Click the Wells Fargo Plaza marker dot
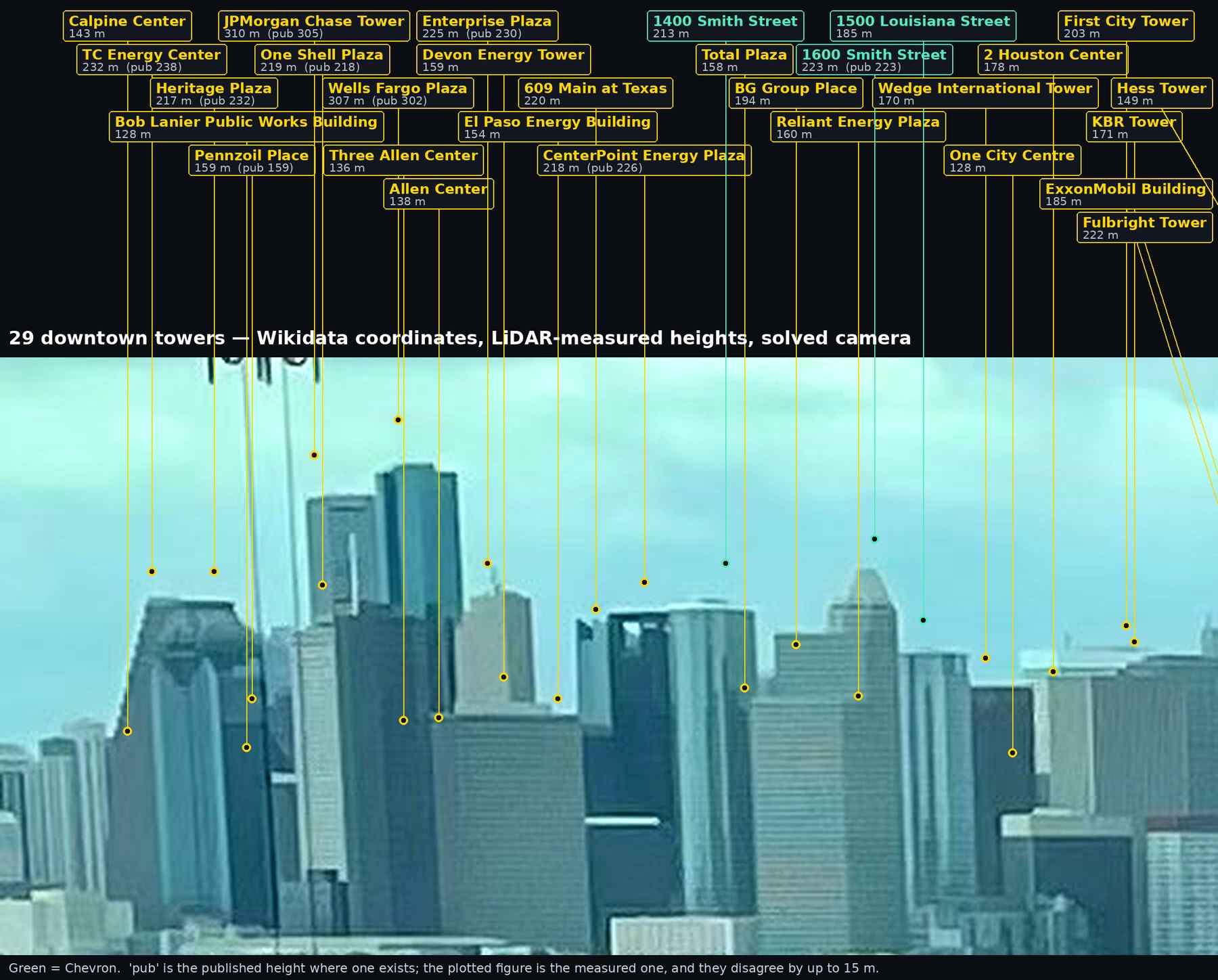 coord(398,420)
